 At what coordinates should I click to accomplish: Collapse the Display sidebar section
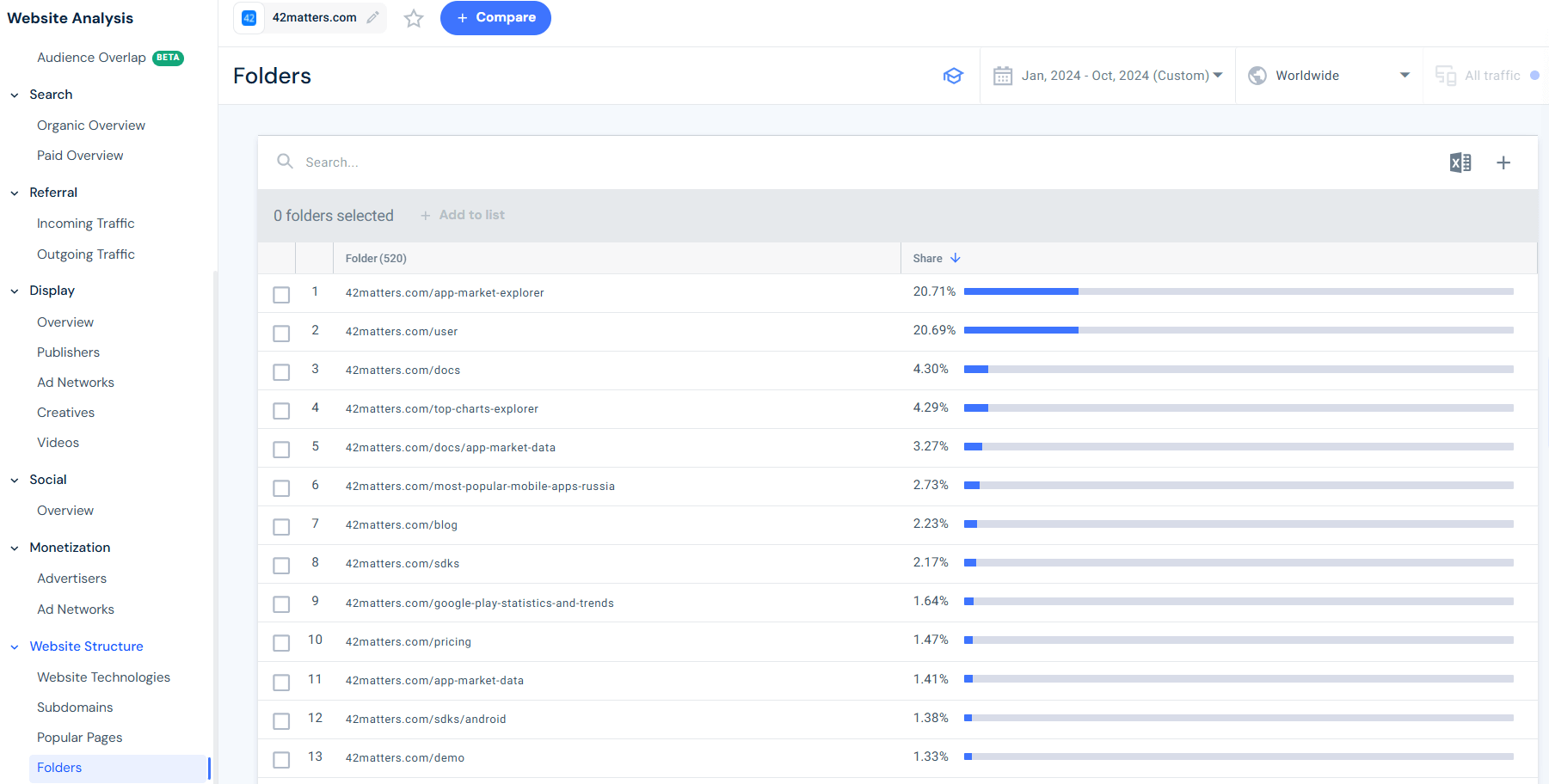click(x=15, y=291)
